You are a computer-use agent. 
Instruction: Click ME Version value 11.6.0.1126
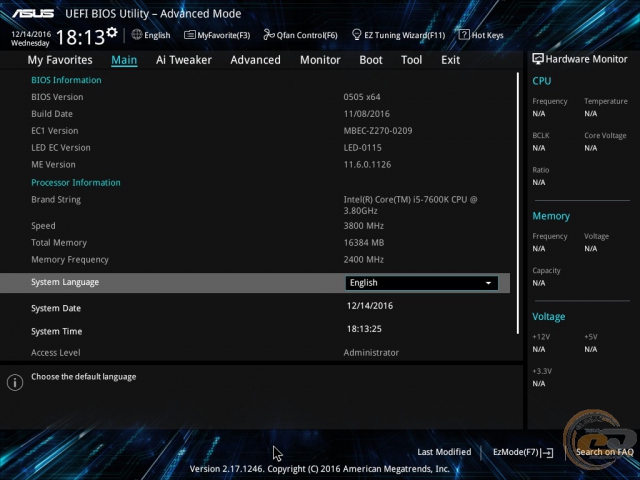(367, 164)
